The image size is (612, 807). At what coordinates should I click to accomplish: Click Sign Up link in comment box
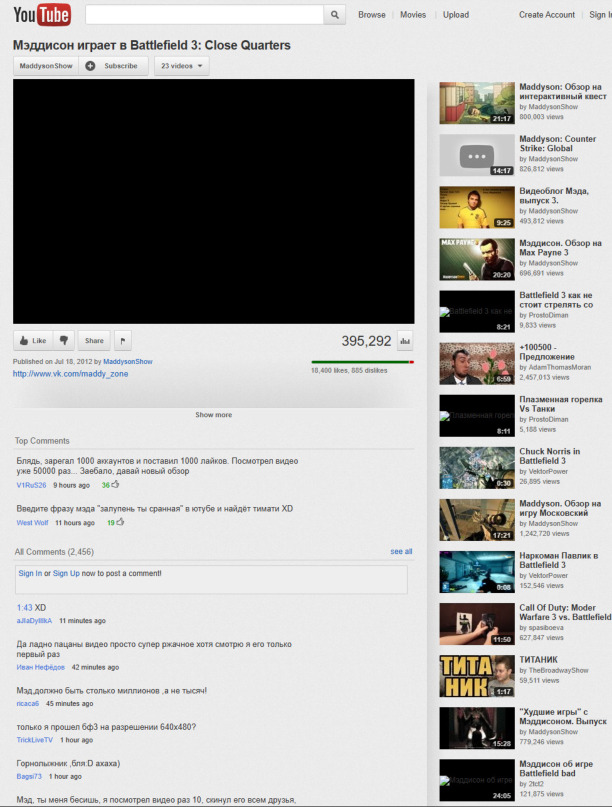[x=66, y=573]
